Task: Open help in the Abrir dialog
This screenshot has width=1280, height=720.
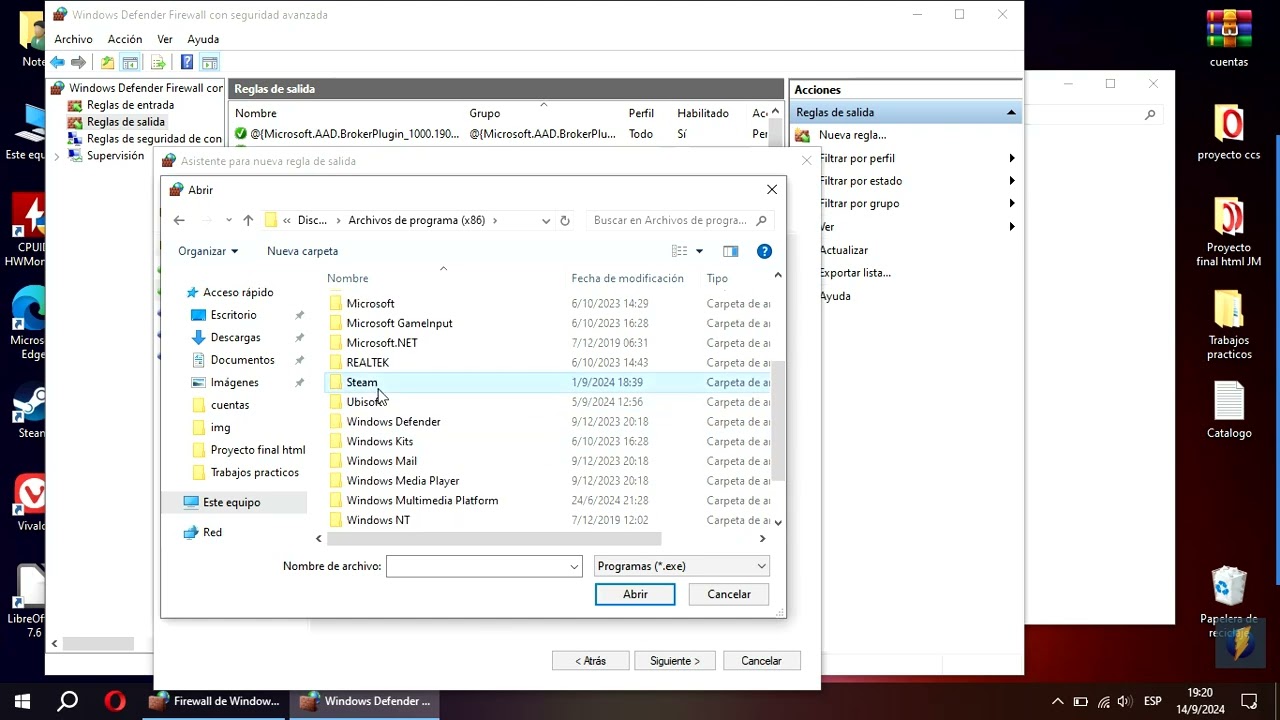Action: tap(764, 251)
